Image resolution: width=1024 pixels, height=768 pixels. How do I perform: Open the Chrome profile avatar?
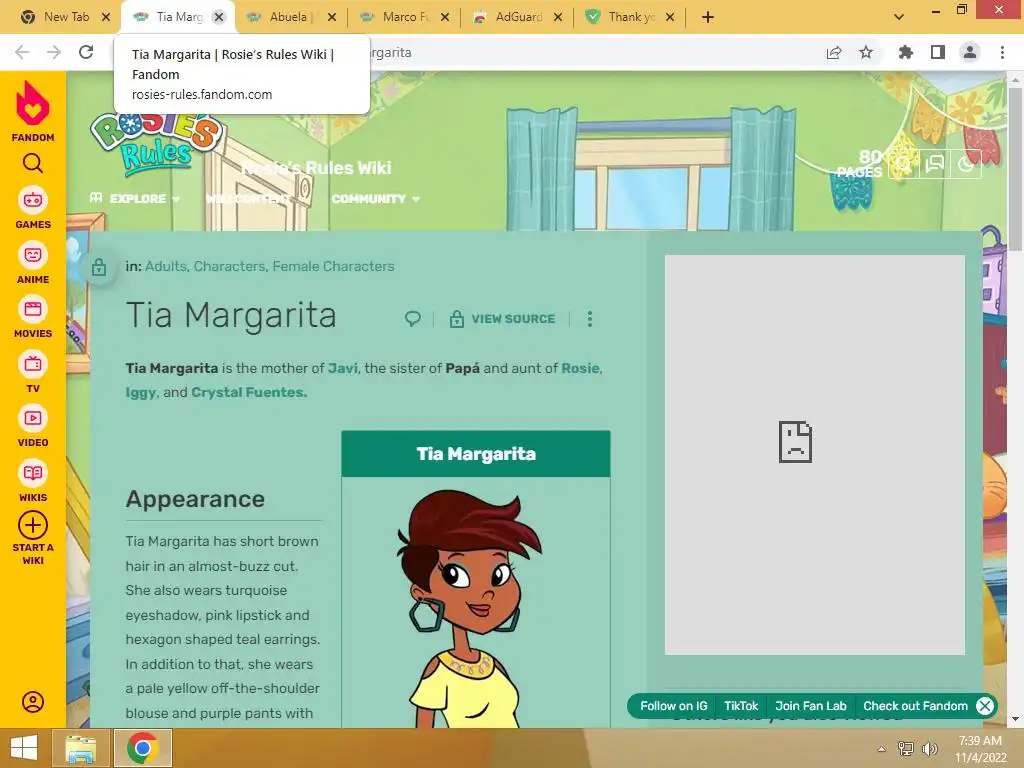(x=970, y=52)
